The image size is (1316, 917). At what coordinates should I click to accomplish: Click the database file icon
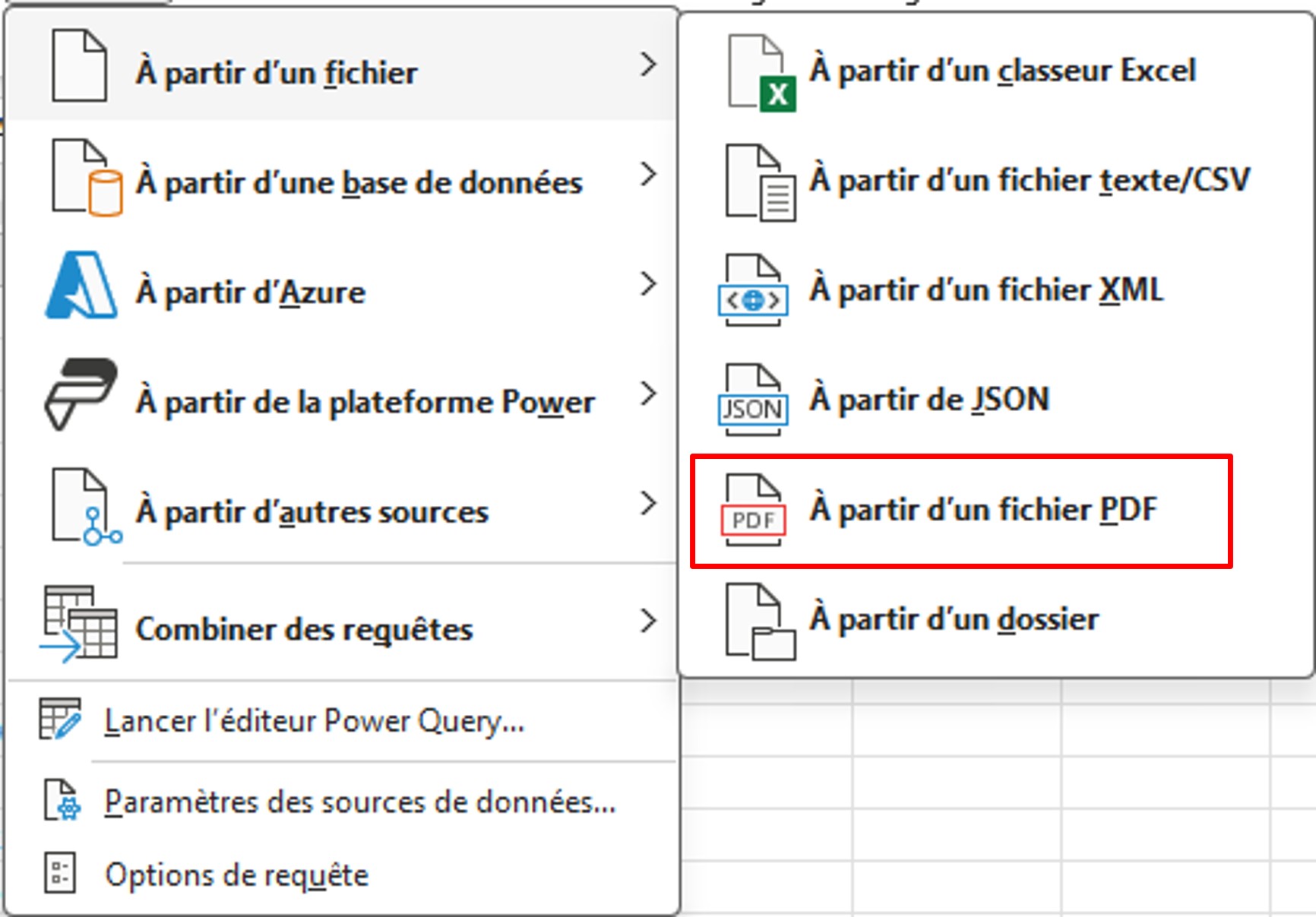pyautogui.click(x=87, y=177)
